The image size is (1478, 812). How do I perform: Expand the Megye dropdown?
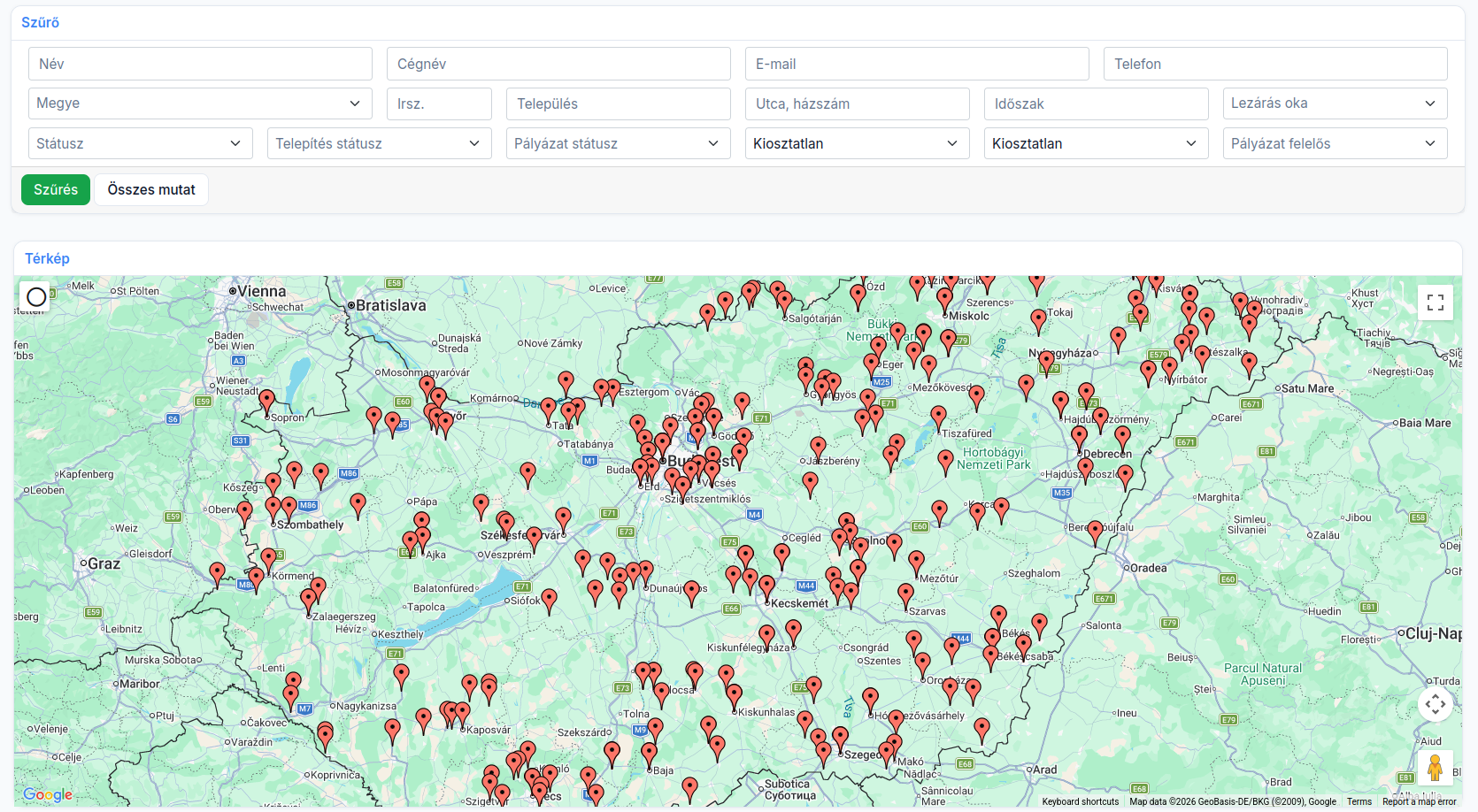[x=200, y=103]
